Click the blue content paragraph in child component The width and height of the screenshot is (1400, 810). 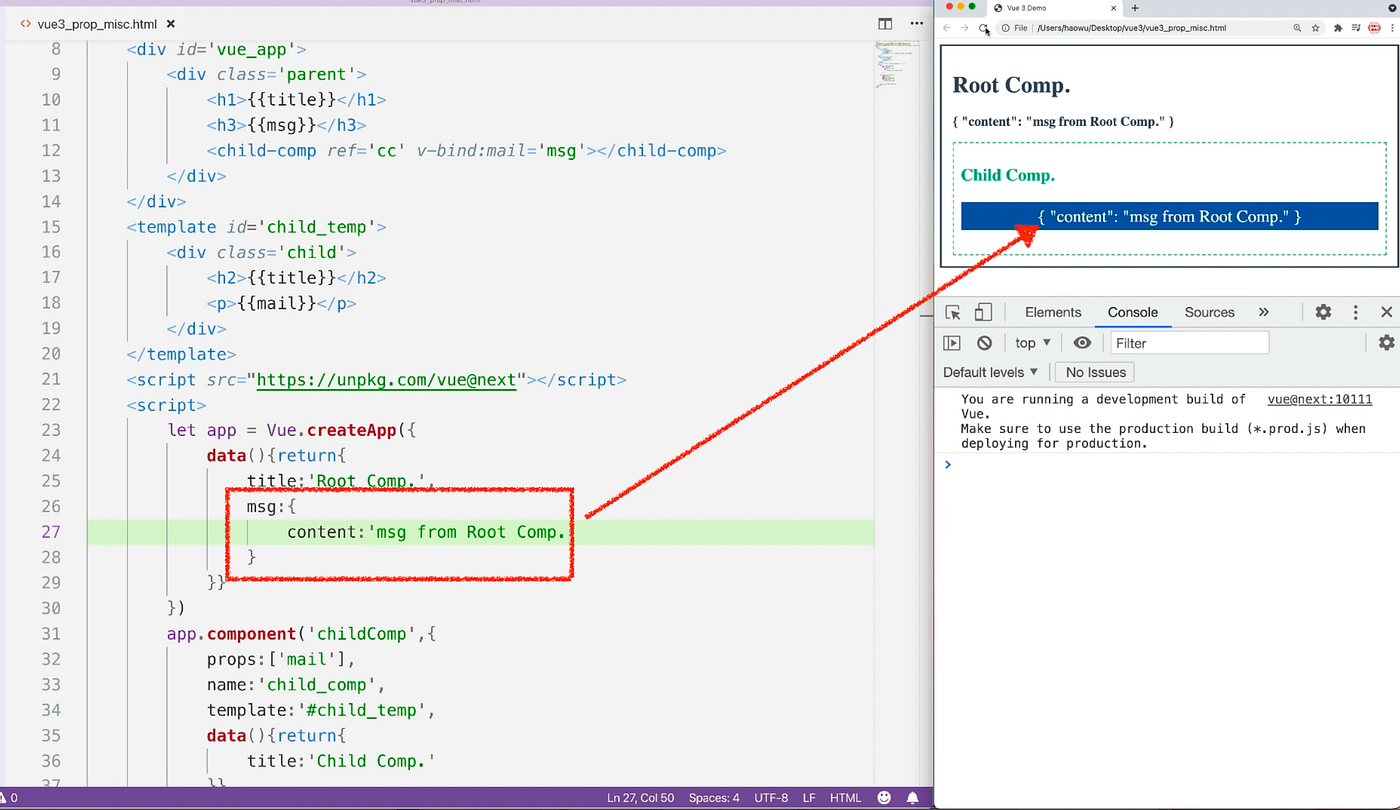point(1169,216)
